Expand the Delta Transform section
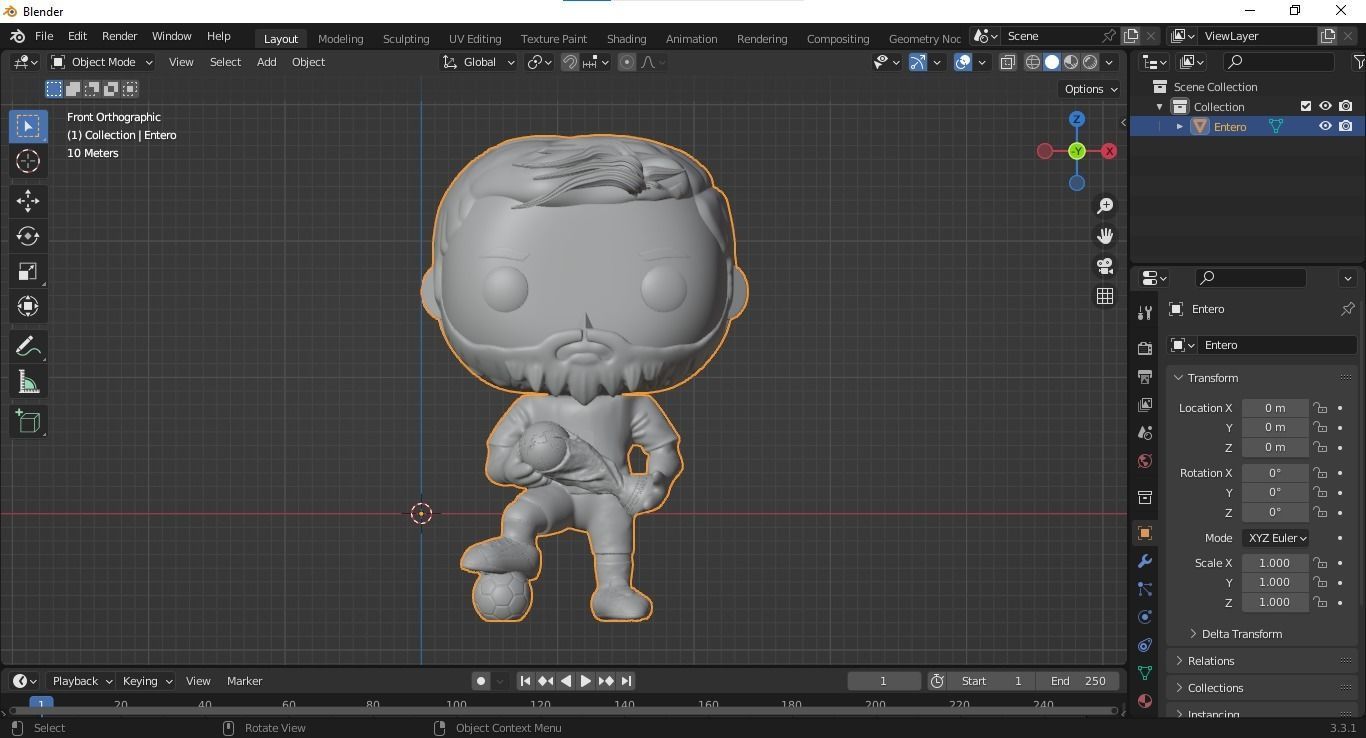1366x738 pixels. point(1240,633)
